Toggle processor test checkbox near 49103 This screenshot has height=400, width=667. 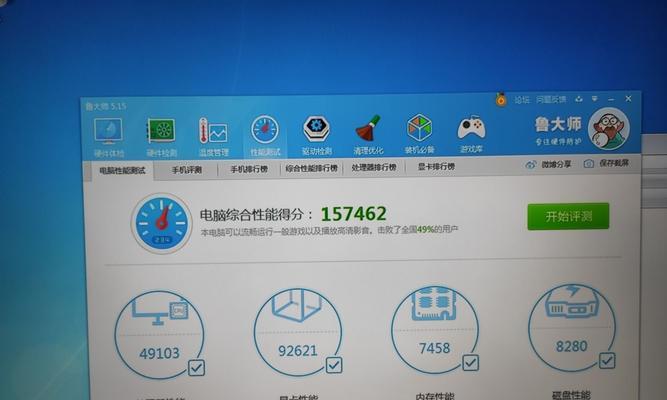[197, 367]
